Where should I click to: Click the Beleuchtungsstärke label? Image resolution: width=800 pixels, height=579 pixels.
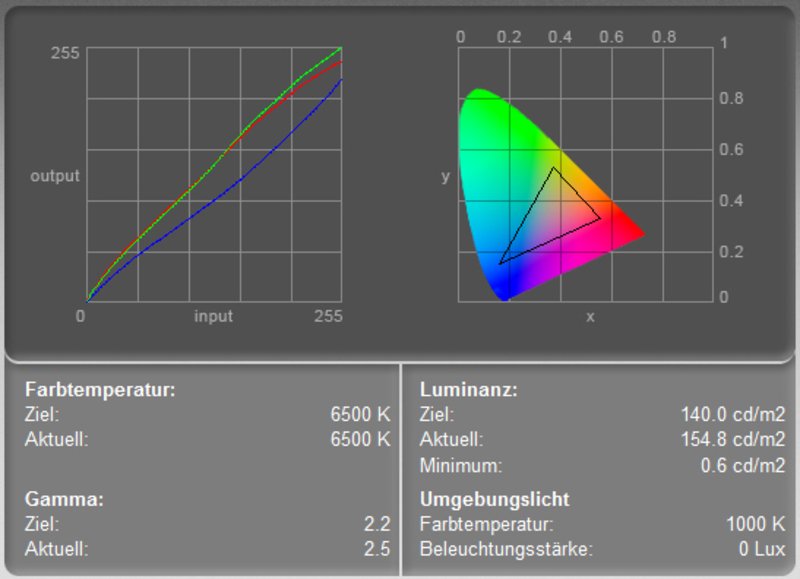506,549
